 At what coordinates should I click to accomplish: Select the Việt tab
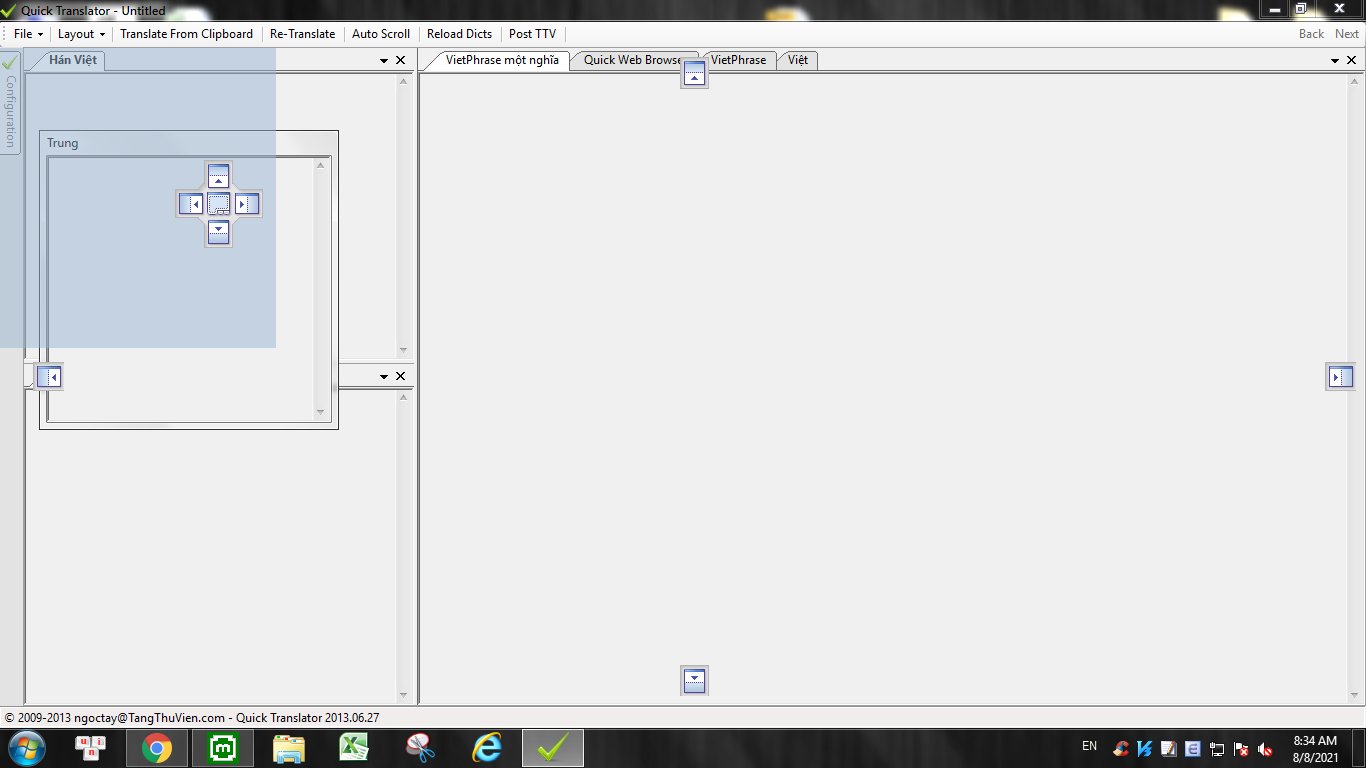797,60
